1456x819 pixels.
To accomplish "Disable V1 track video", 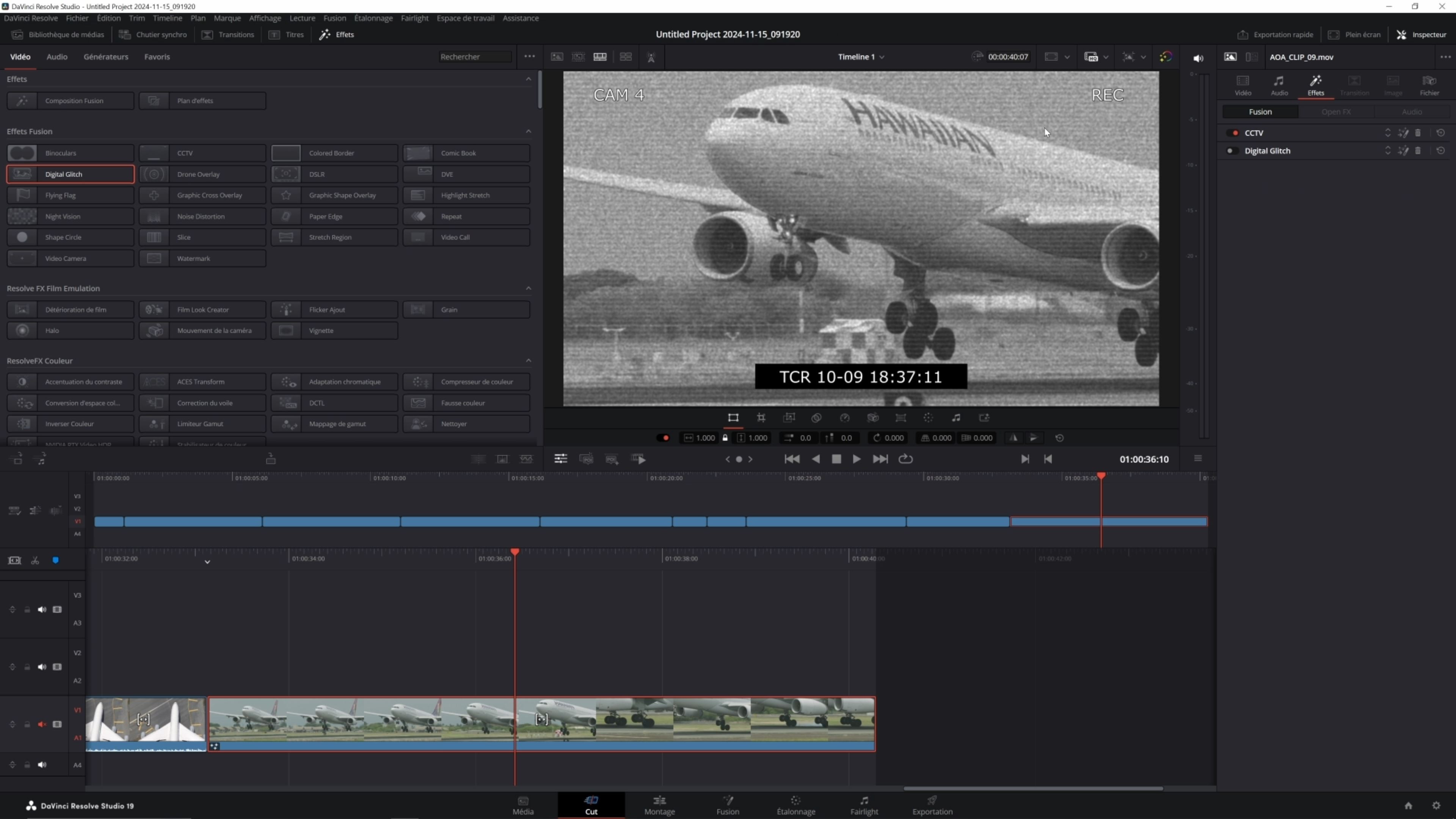I will pos(57,724).
